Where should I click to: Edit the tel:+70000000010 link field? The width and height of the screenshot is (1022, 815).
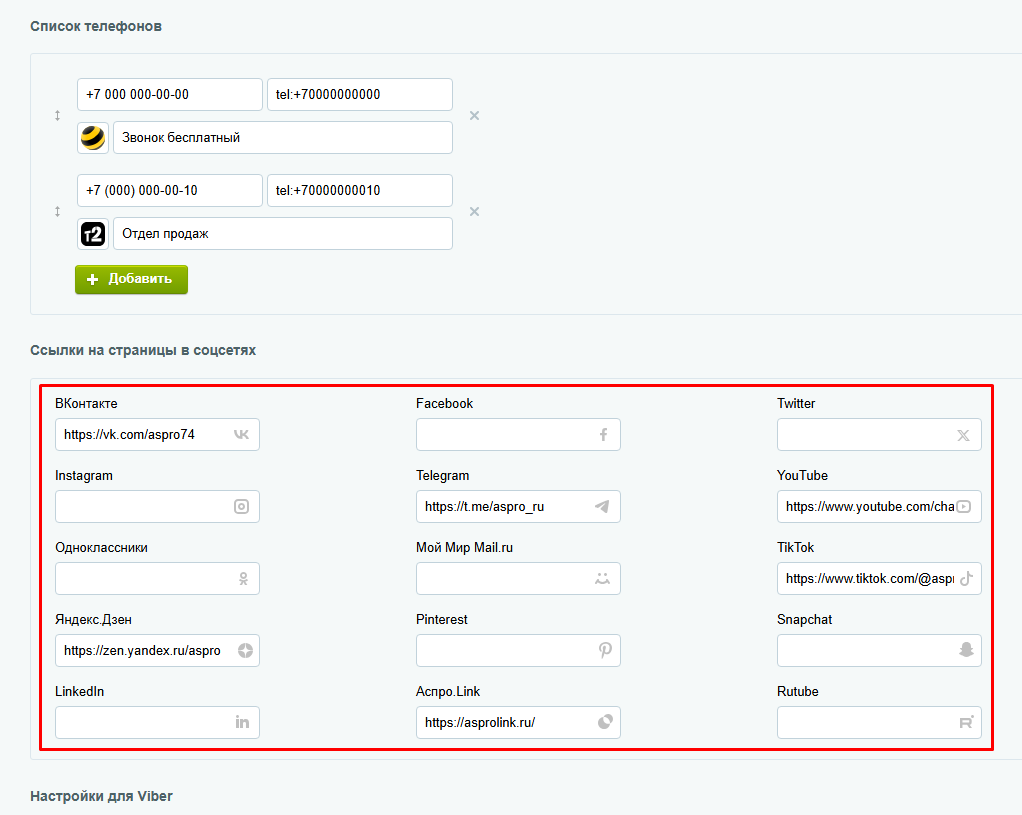tap(360, 190)
